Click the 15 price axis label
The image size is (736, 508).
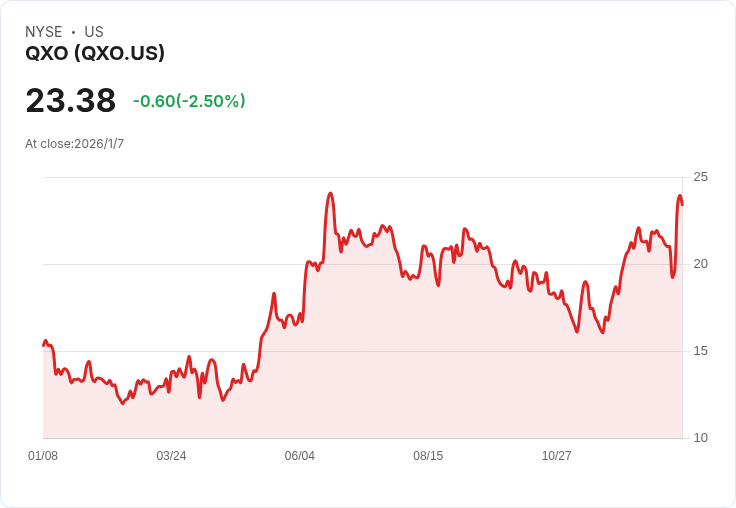[x=700, y=351]
